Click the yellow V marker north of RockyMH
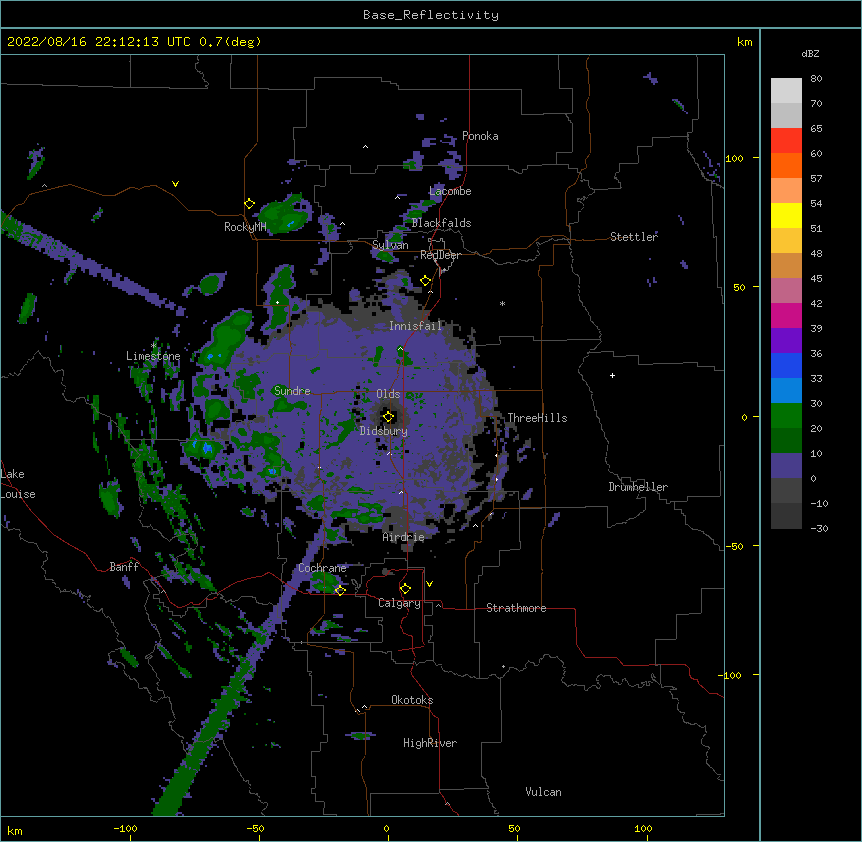The image size is (862, 842). point(175,184)
